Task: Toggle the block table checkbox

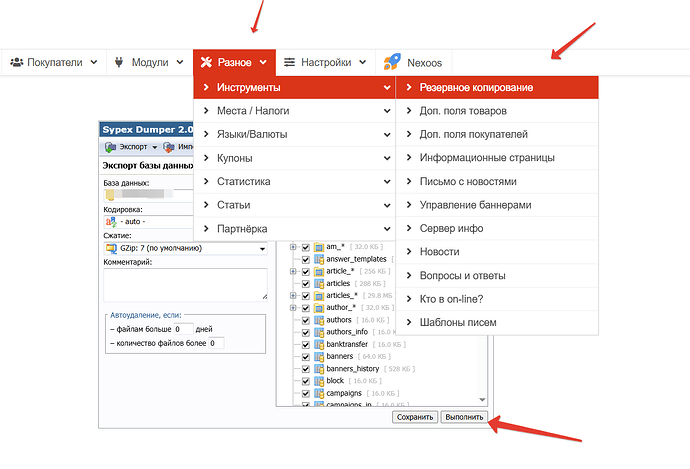Action: click(x=306, y=381)
